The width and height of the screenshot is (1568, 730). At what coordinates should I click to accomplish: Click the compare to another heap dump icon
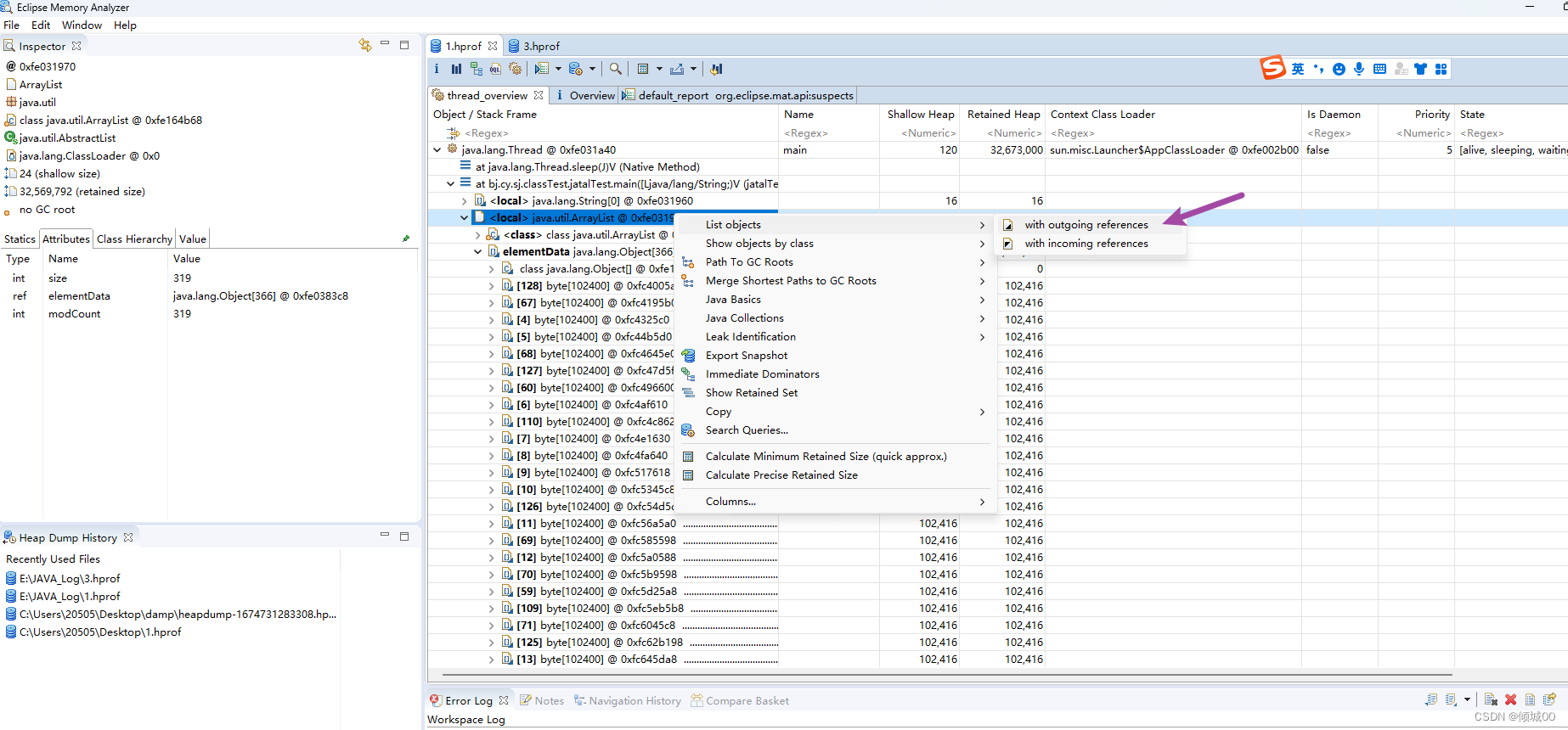coord(716,69)
